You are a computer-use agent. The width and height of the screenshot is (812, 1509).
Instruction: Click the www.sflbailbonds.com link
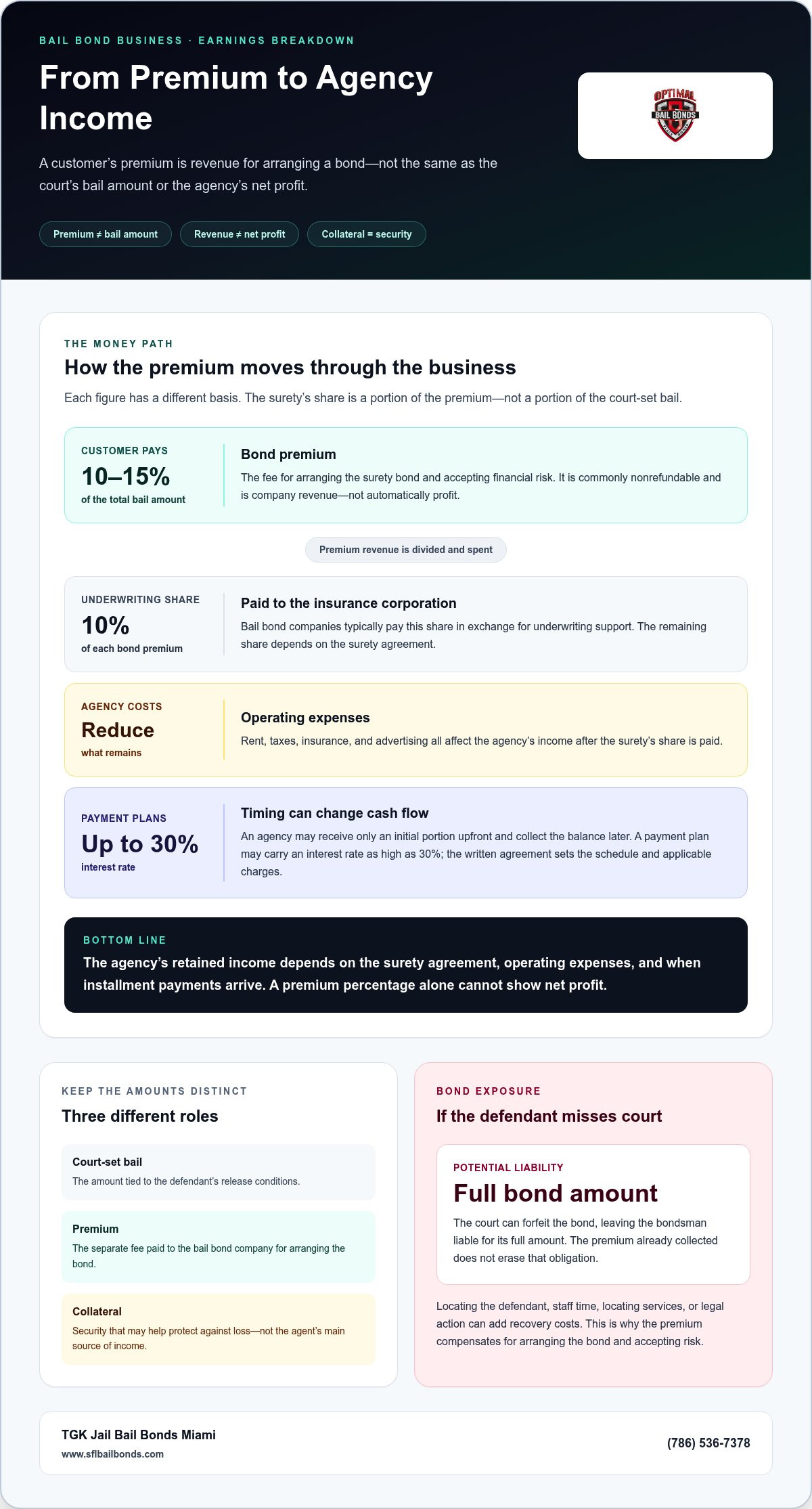(x=112, y=1454)
